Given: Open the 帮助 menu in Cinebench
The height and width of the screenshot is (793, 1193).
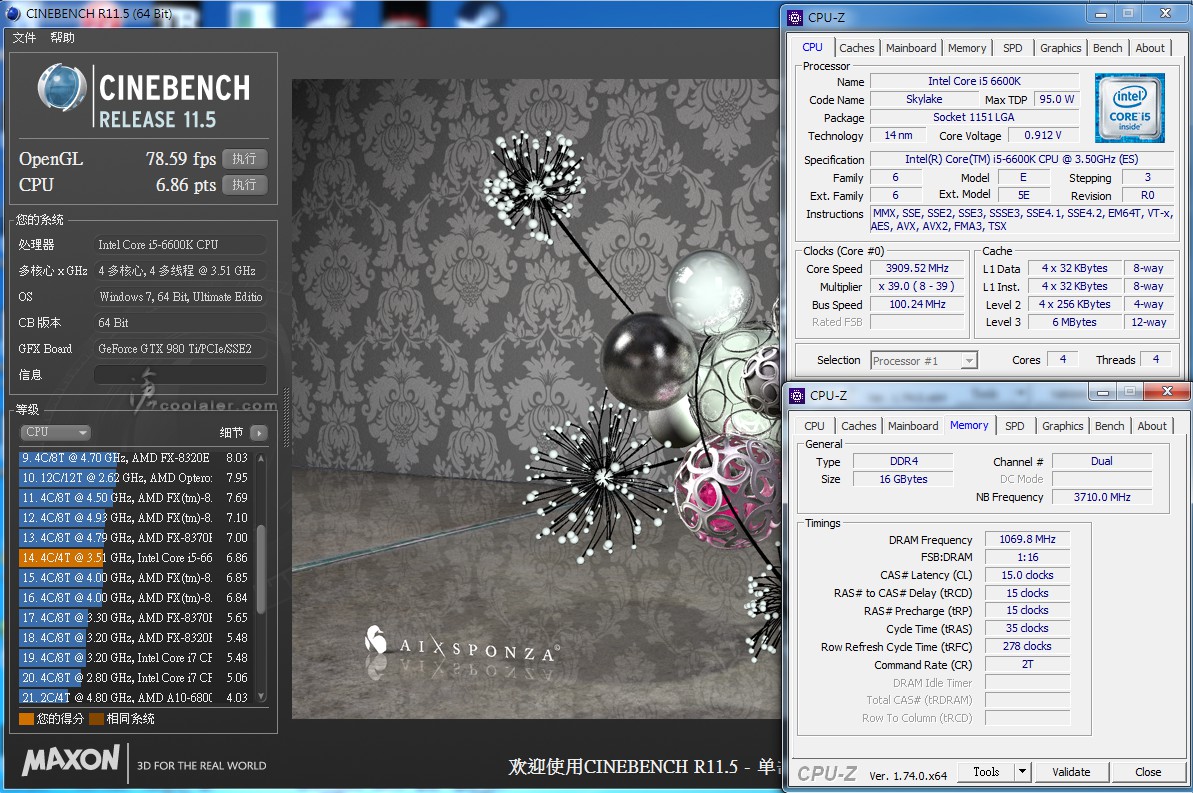Looking at the screenshot, I should (62, 37).
